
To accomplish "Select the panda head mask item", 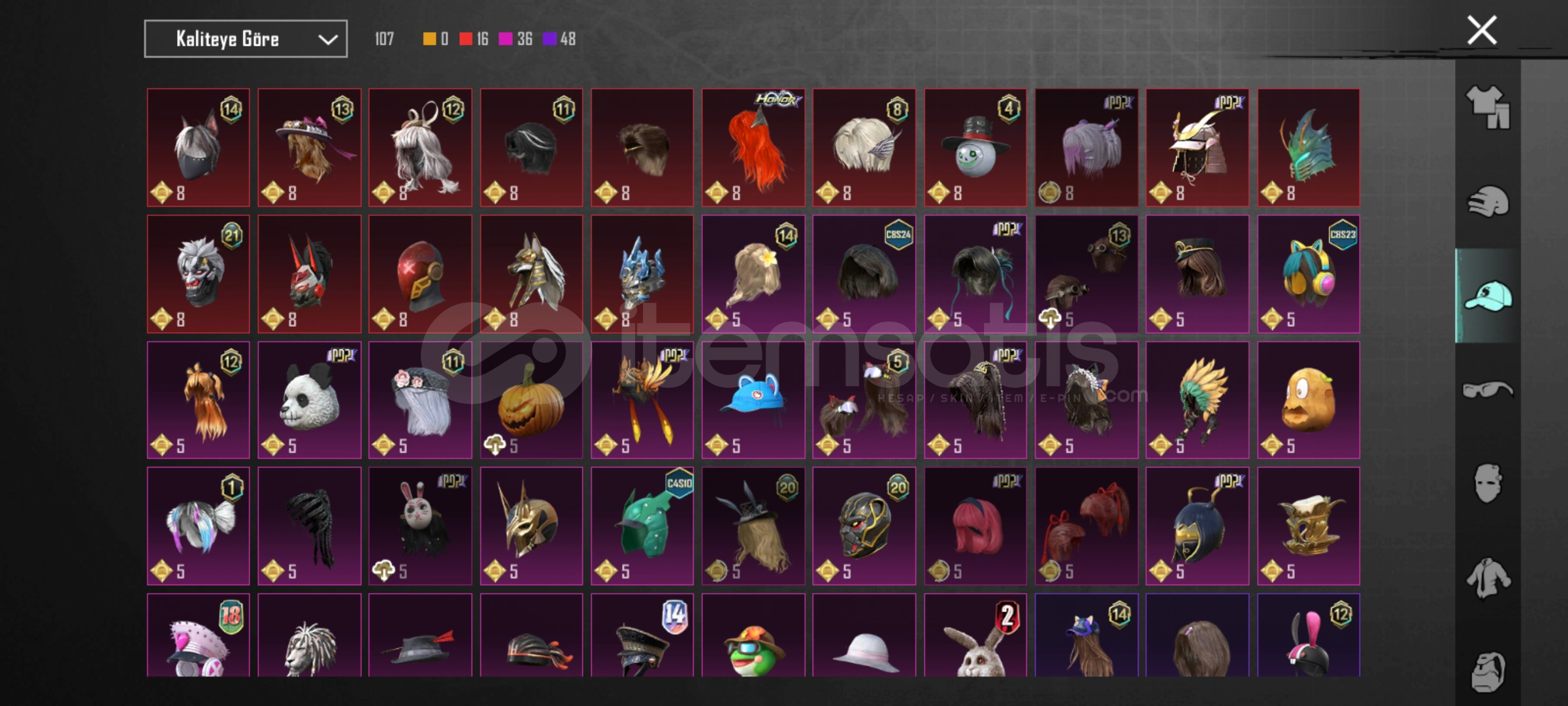I will point(309,400).
